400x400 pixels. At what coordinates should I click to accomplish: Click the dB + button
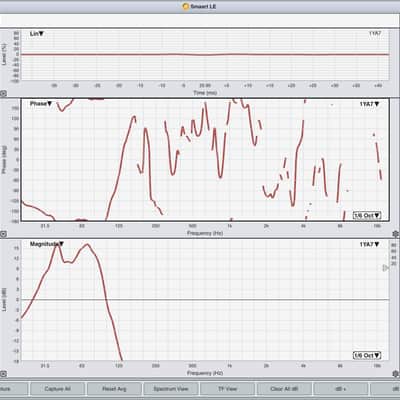pos(341,389)
